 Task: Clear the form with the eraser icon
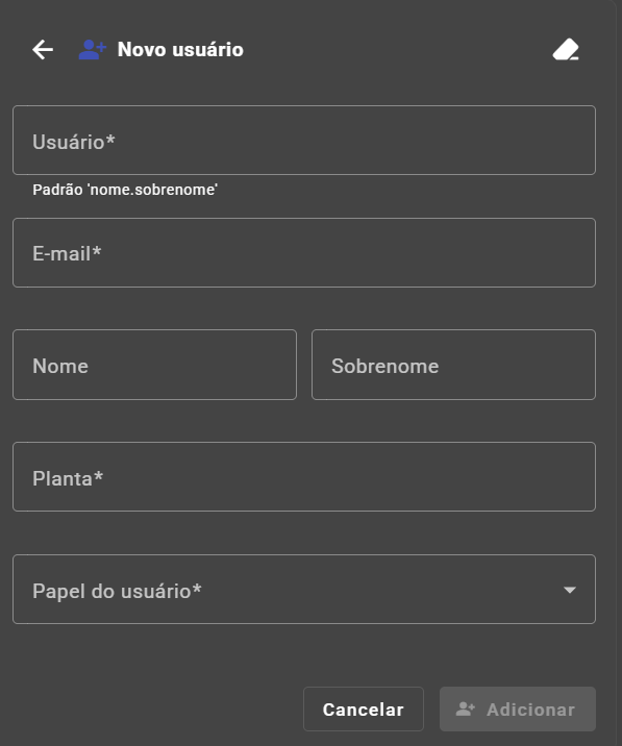point(566,49)
